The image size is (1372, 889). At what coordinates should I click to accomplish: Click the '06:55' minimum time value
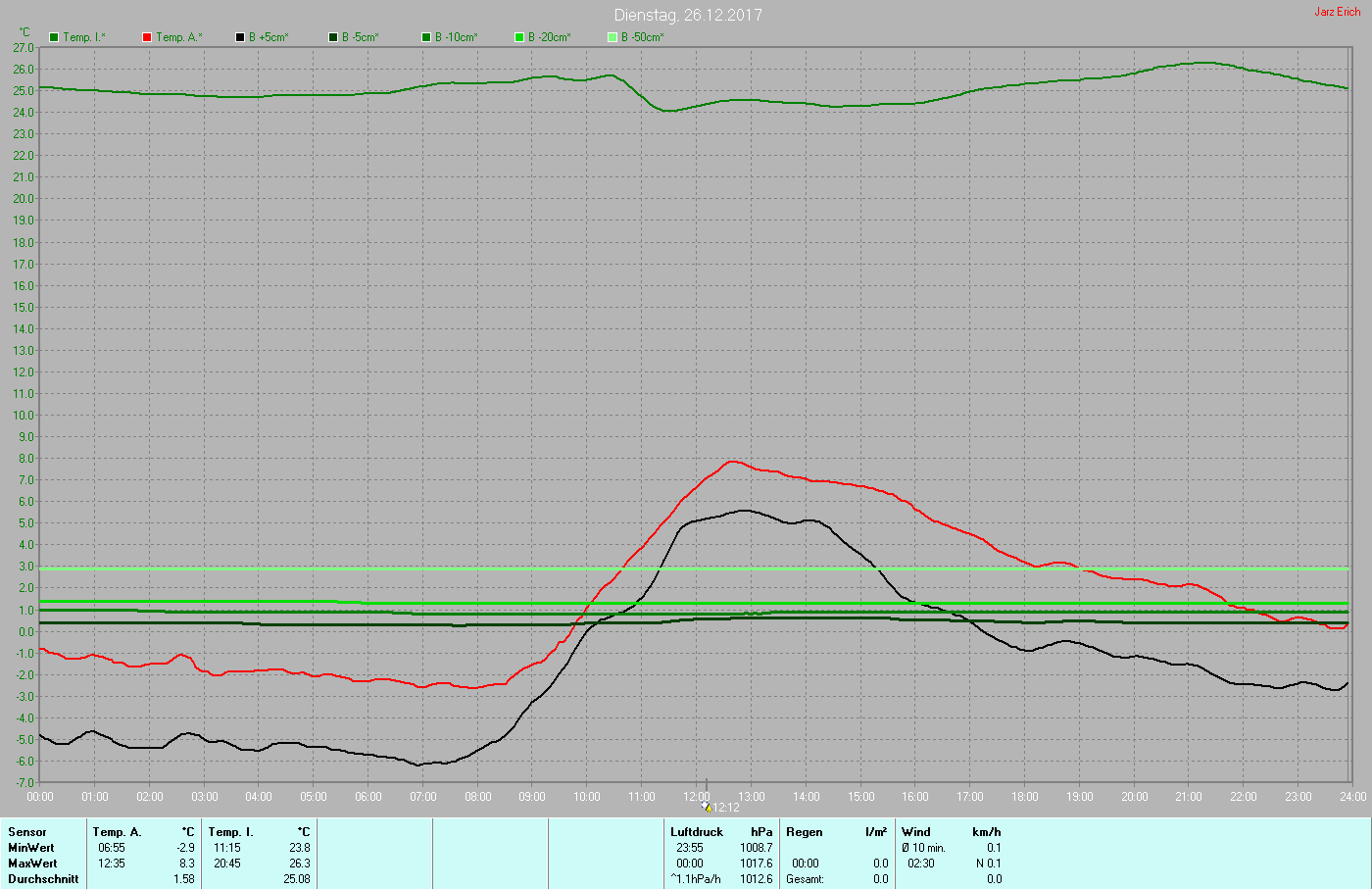click(112, 848)
